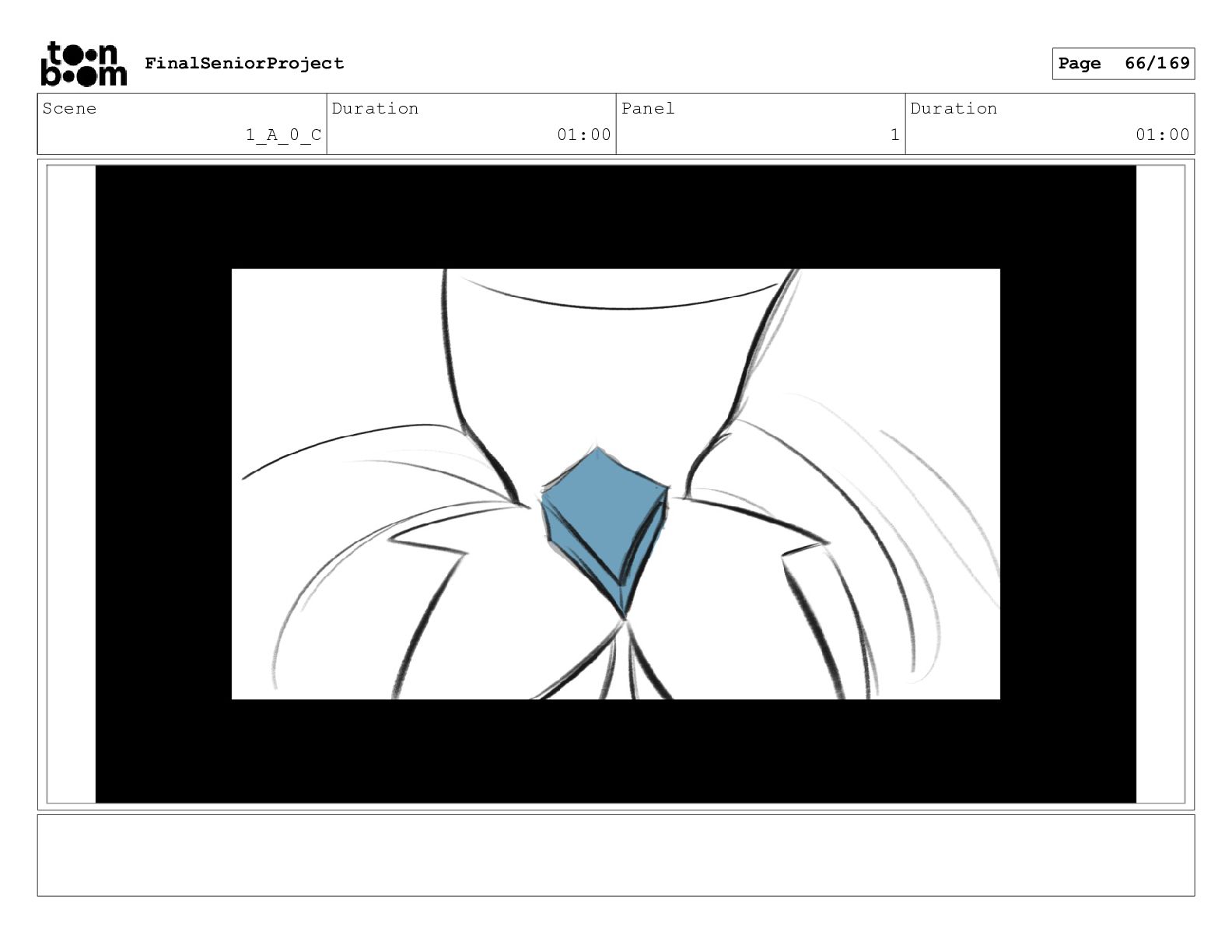
Task: Click the Scene label
Action: (69, 108)
